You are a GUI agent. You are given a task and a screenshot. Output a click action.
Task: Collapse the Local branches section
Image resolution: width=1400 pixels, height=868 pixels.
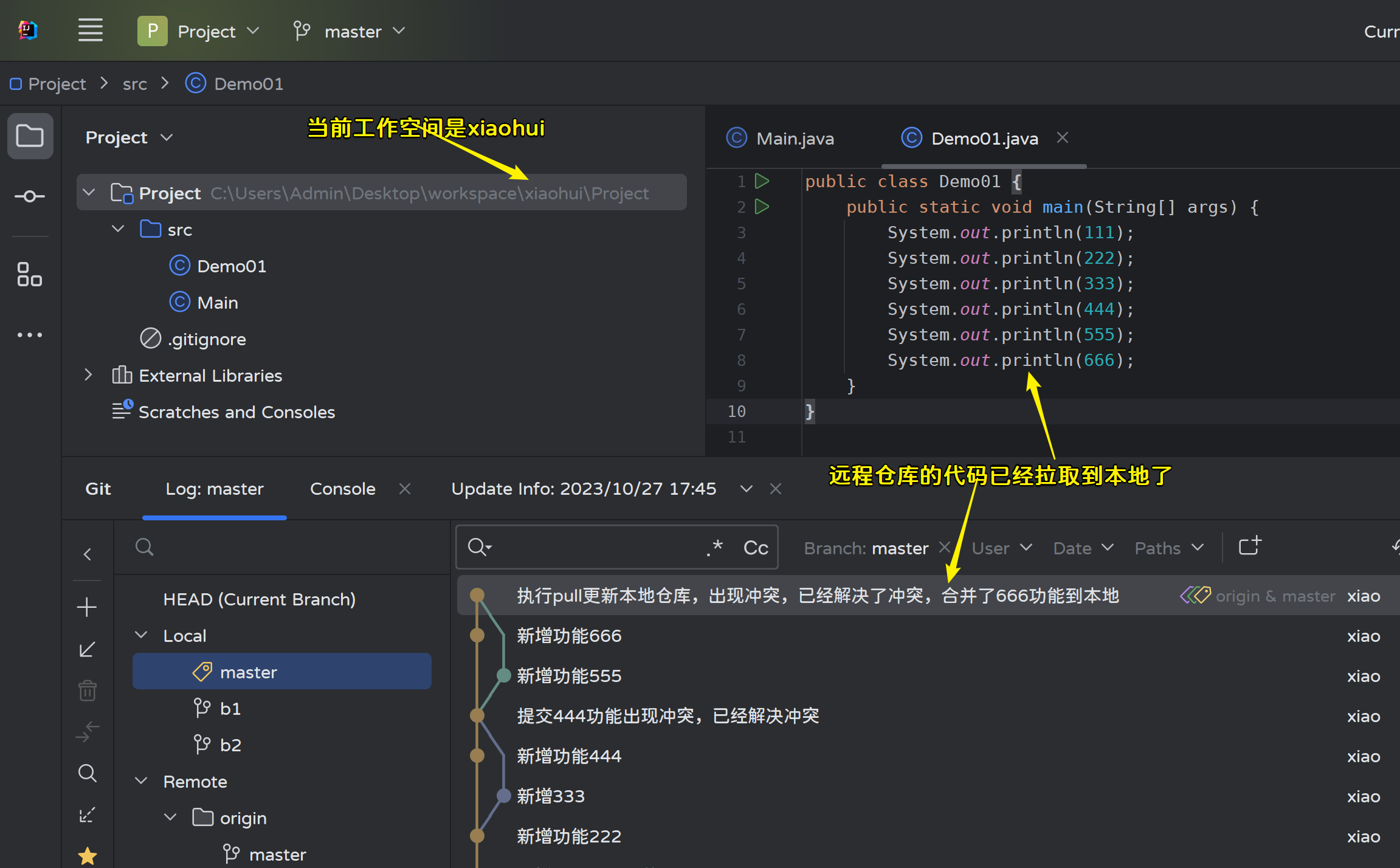(x=140, y=636)
